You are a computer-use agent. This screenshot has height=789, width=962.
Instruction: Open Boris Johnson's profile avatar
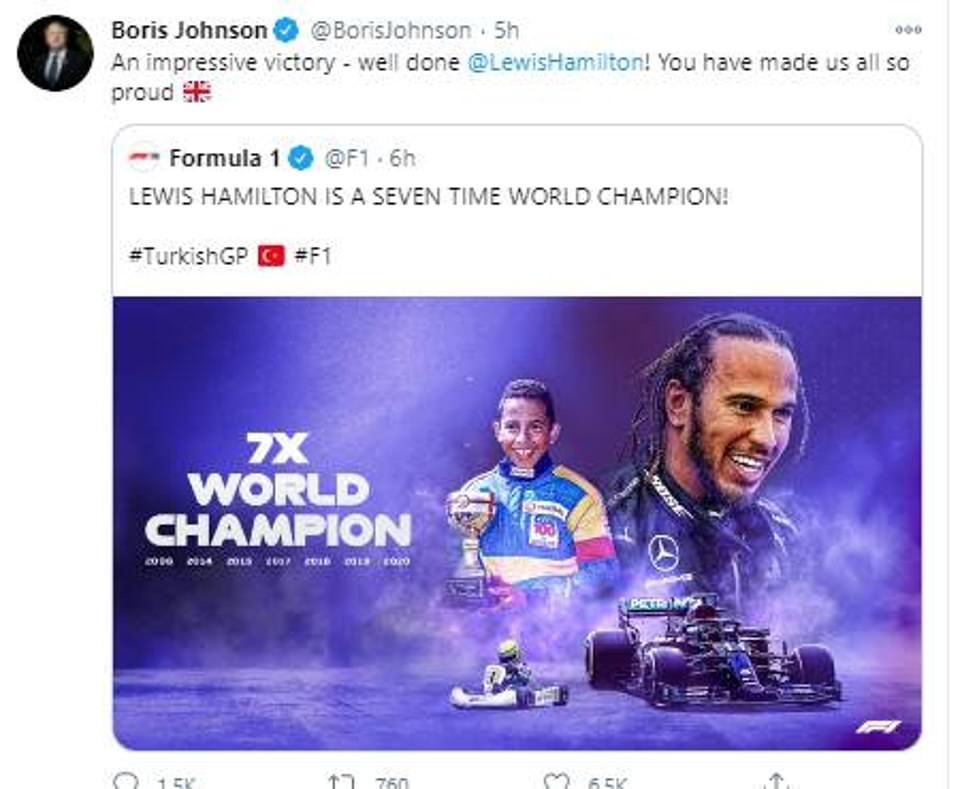(54, 52)
